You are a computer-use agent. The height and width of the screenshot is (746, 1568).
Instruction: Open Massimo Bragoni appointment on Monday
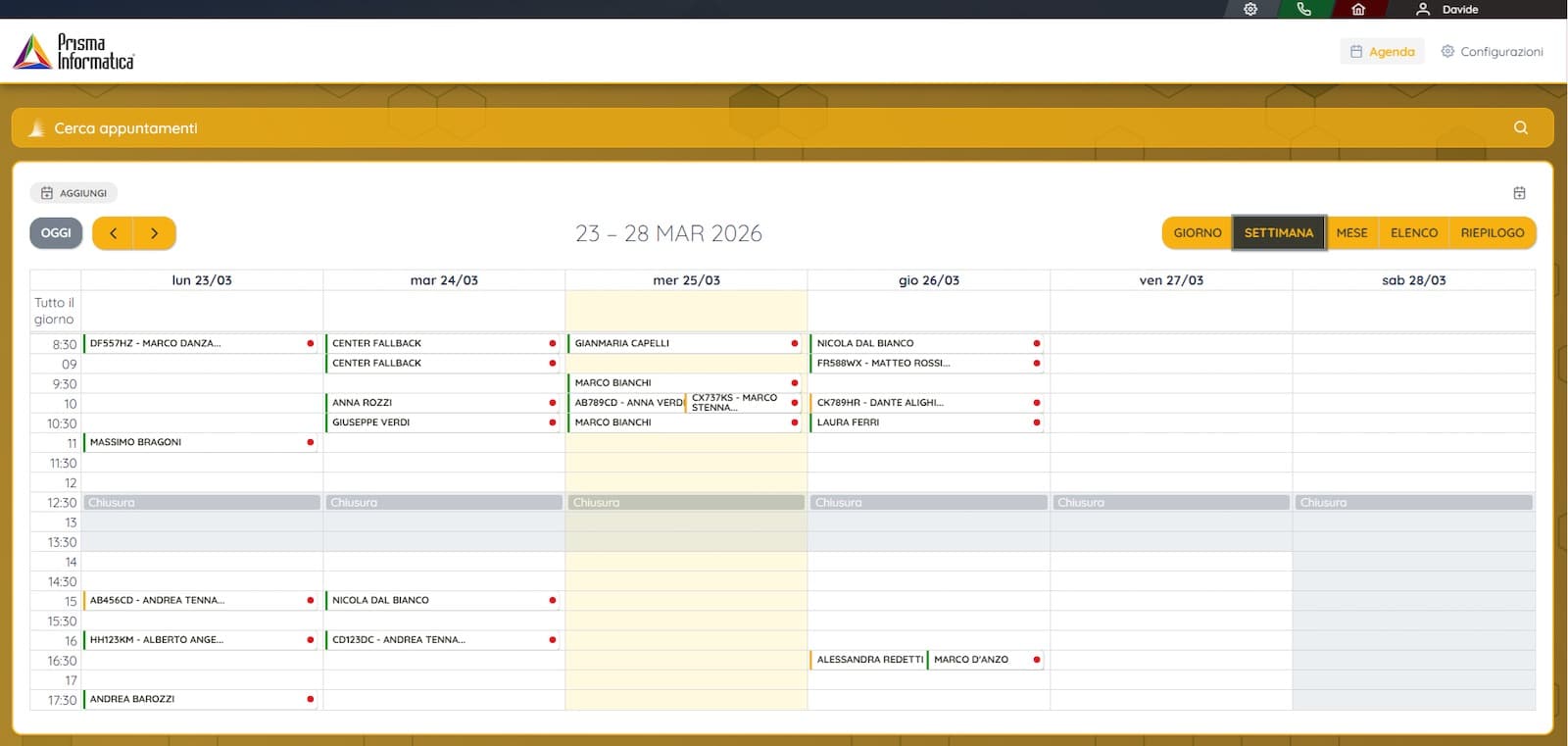[x=196, y=442]
